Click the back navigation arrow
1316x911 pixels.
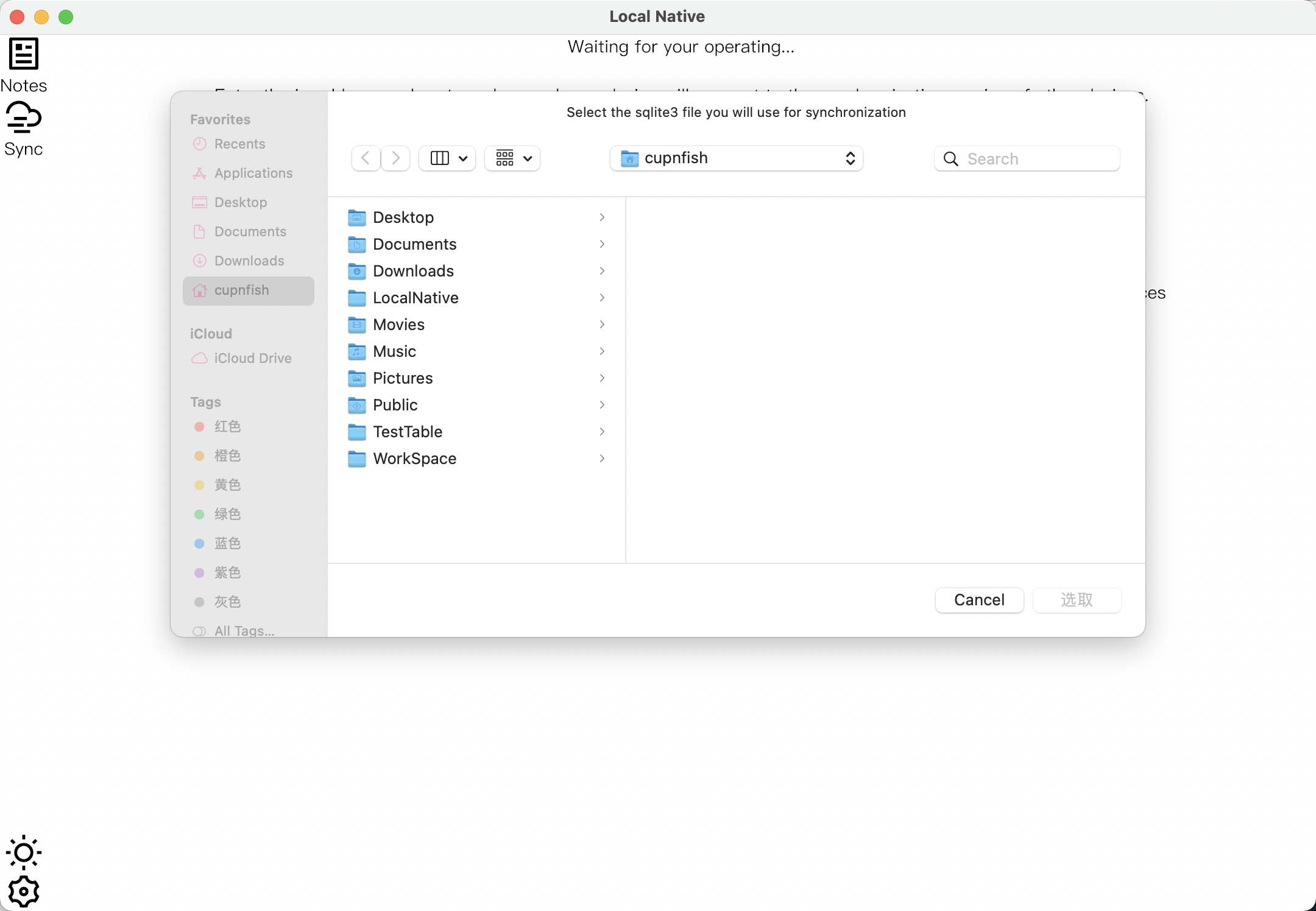366,158
